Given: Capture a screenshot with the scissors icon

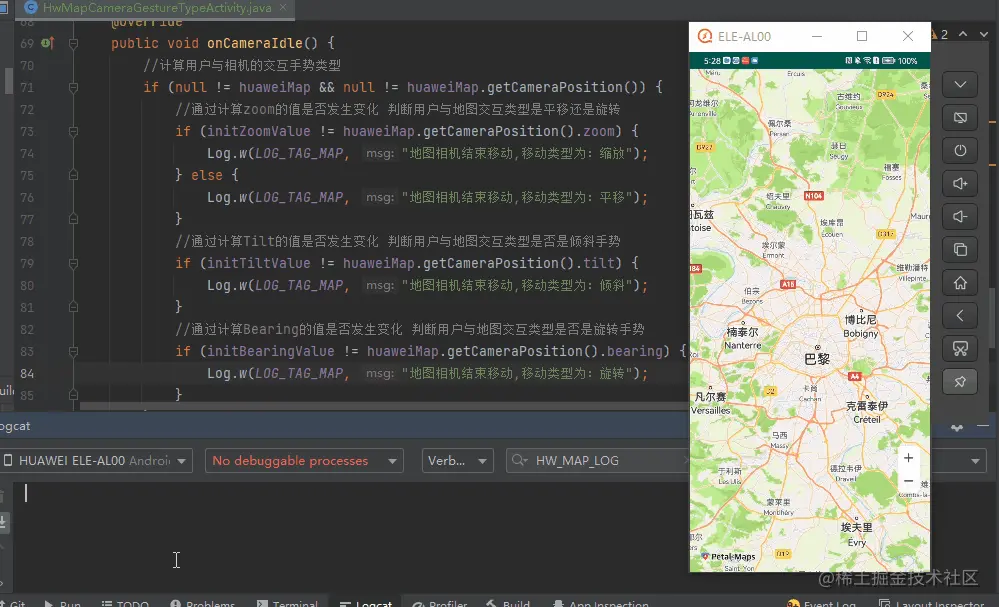Looking at the screenshot, I should click(960, 348).
